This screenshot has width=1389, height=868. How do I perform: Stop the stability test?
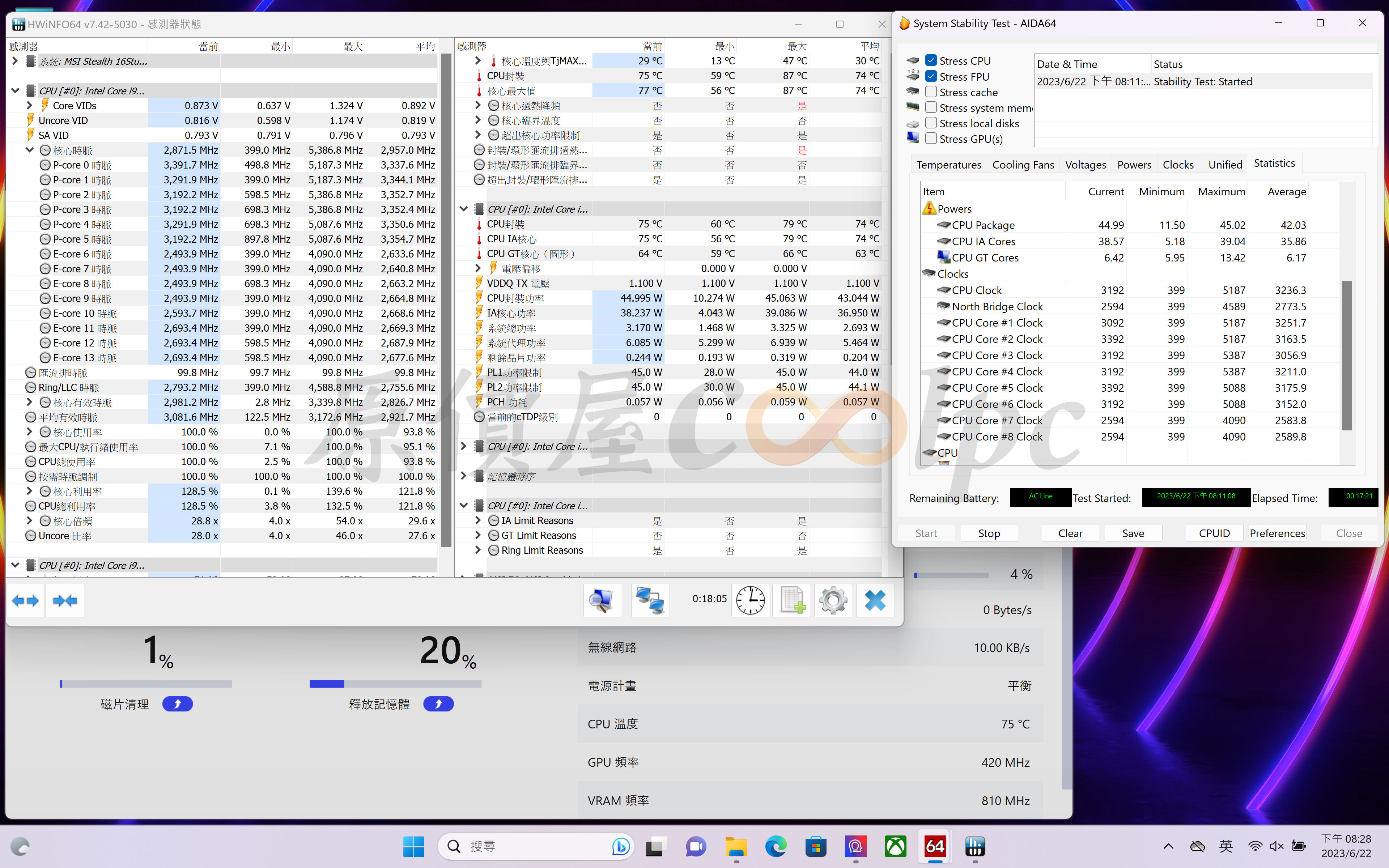pos(989,533)
